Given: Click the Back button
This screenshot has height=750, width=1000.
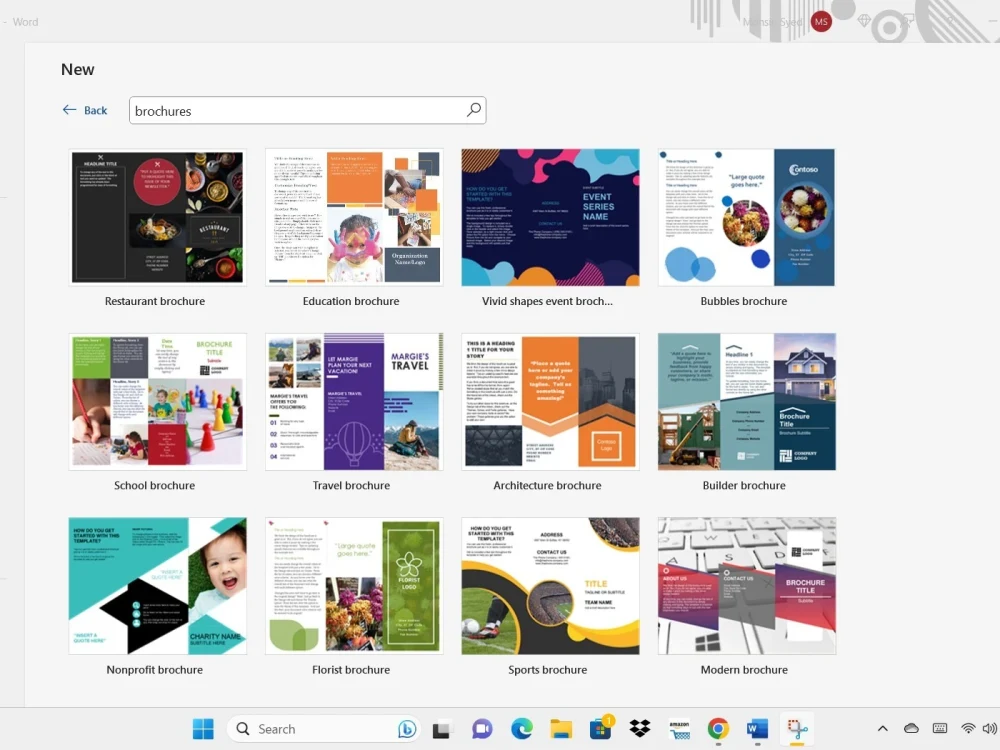Looking at the screenshot, I should point(85,110).
